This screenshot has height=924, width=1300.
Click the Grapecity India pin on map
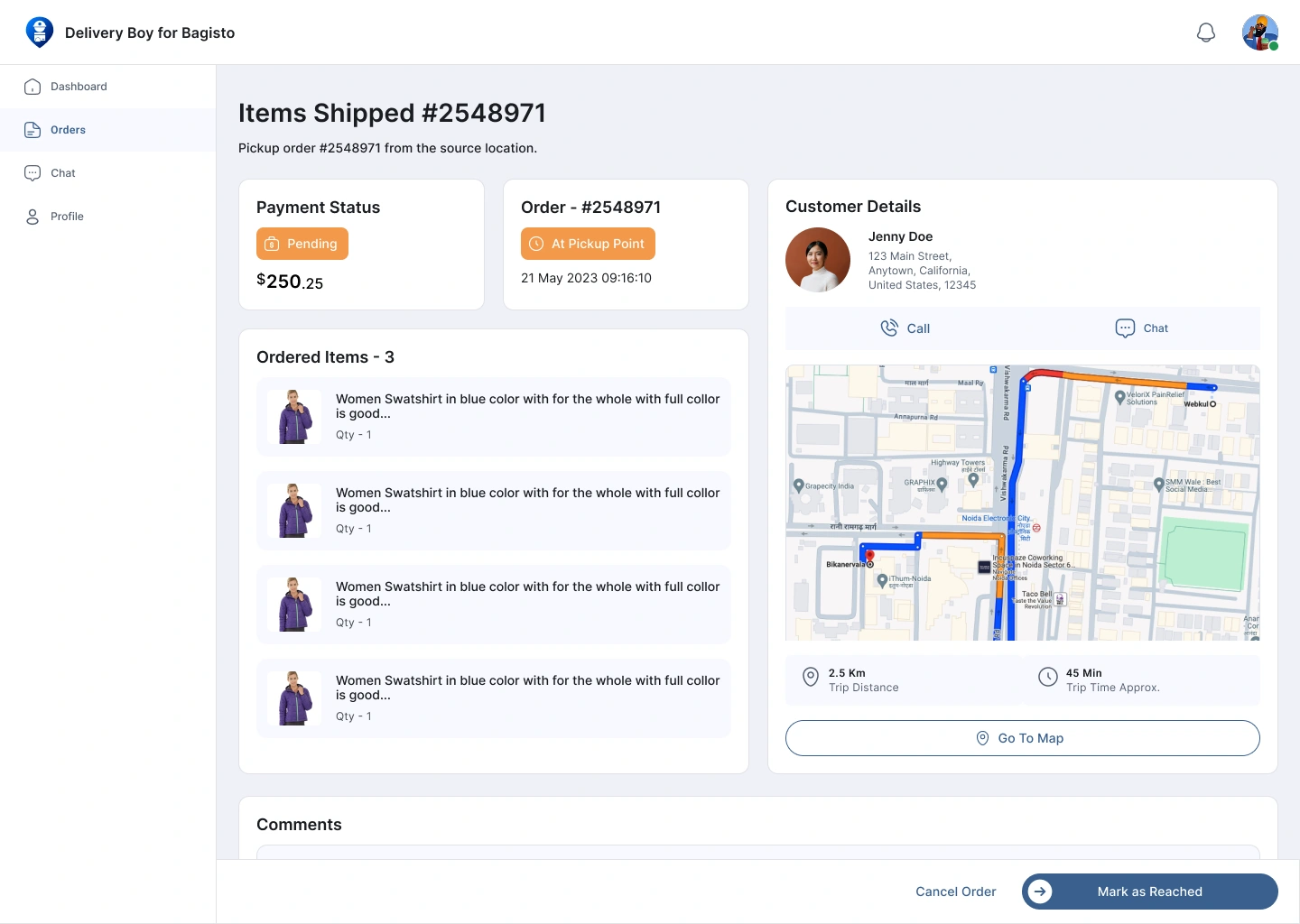click(x=798, y=485)
